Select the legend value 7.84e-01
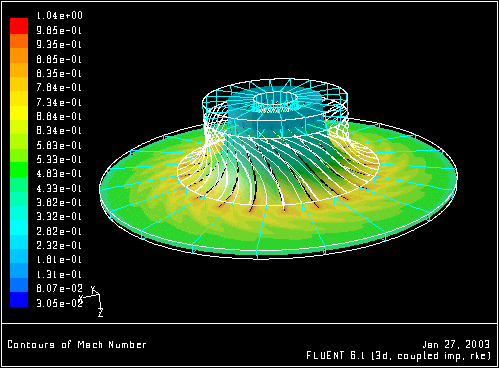The width and height of the screenshot is (499, 368). tap(59, 88)
